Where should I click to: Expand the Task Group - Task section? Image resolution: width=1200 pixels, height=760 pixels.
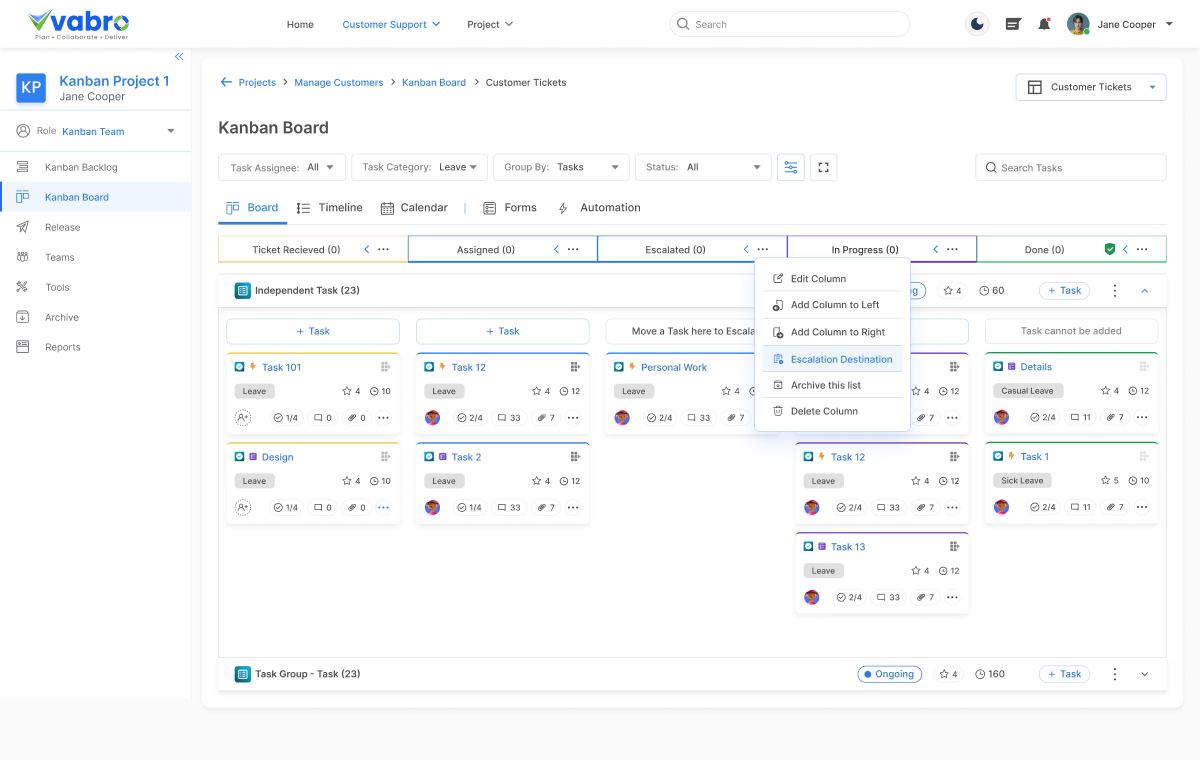pyautogui.click(x=1145, y=674)
